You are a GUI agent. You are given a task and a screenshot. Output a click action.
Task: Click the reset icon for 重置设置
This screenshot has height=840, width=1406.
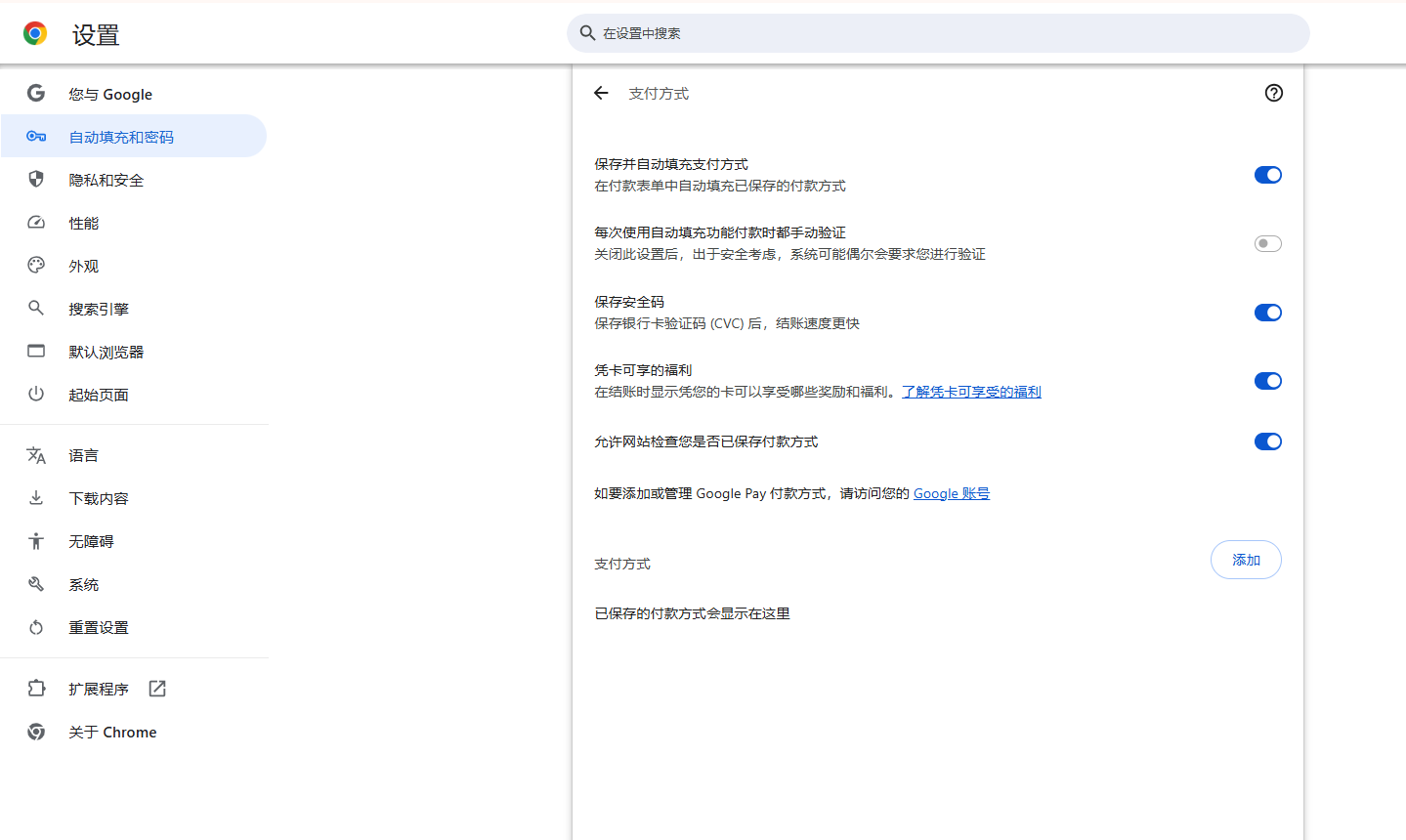36,627
